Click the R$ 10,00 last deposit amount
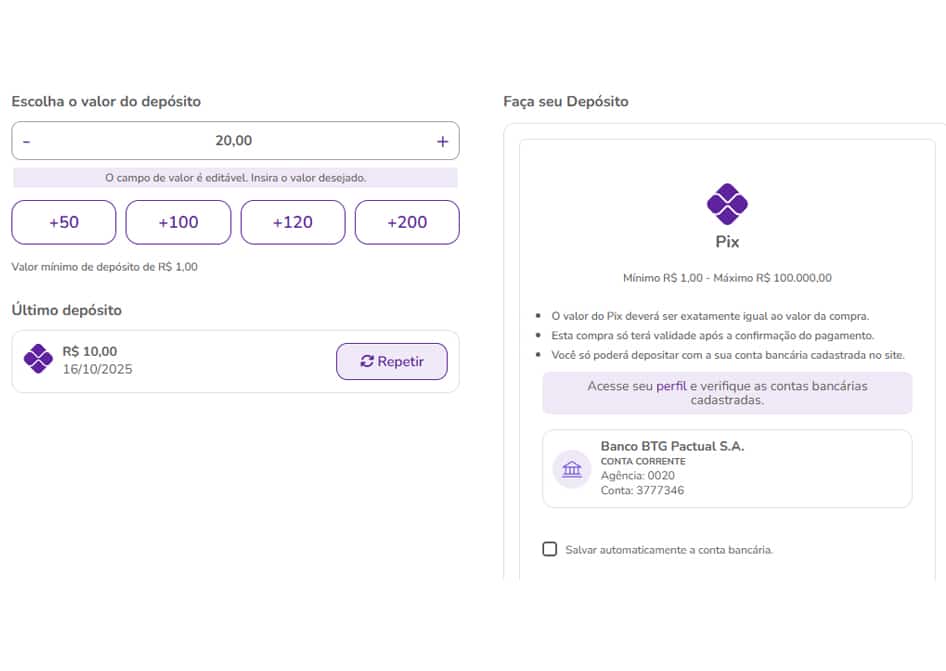946x671 pixels. 90,351
